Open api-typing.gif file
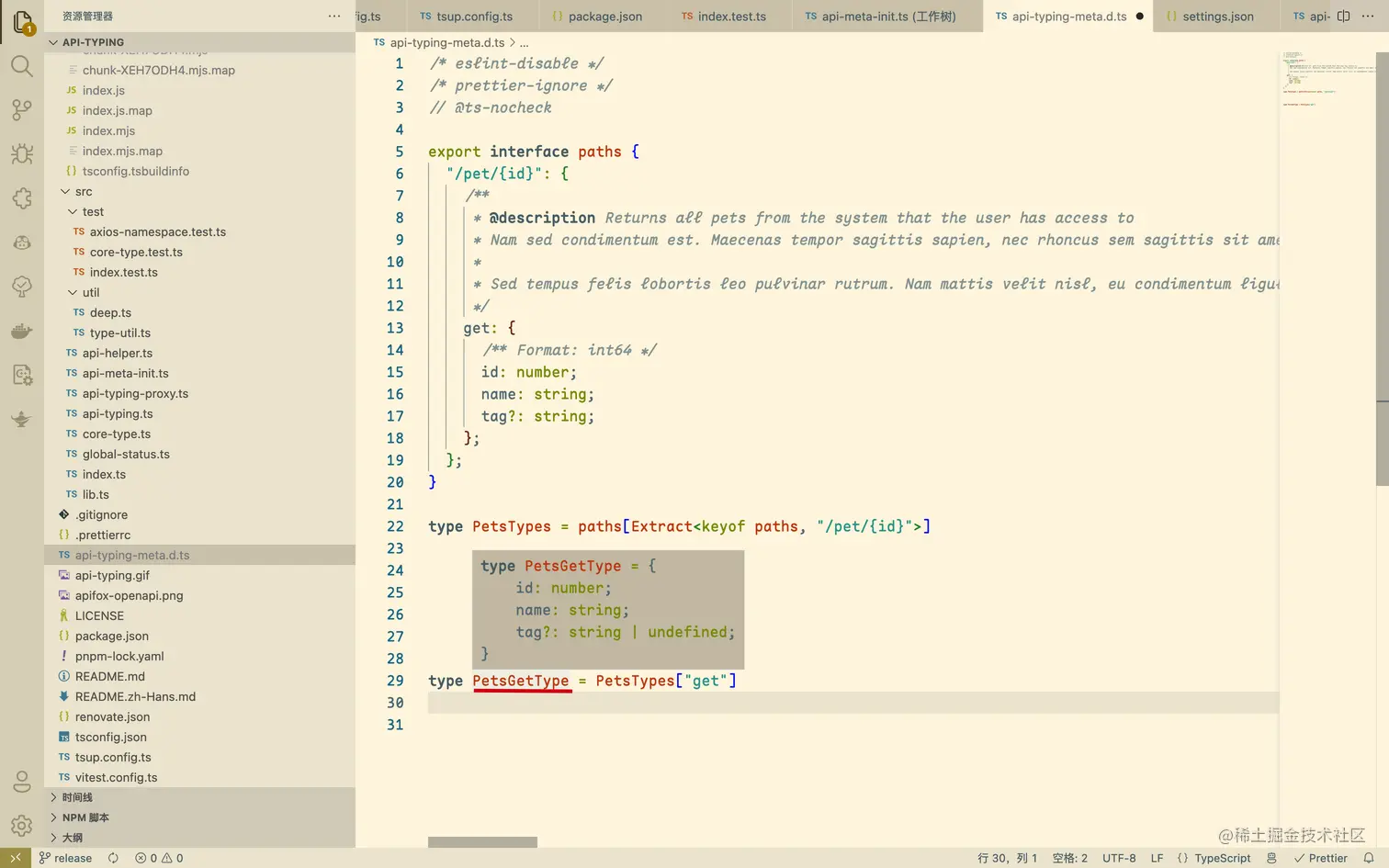This screenshot has width=1389, height=868. coord(199,575)
